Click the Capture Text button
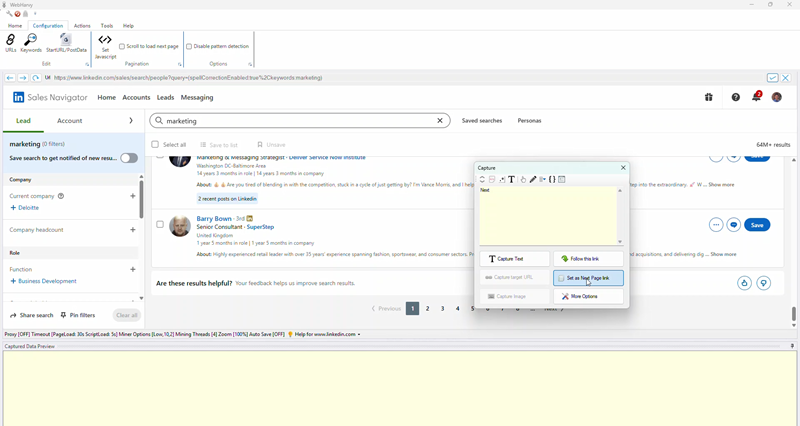Image resolution: width=800 pixels, height=426 pixels. click(514, 259)
